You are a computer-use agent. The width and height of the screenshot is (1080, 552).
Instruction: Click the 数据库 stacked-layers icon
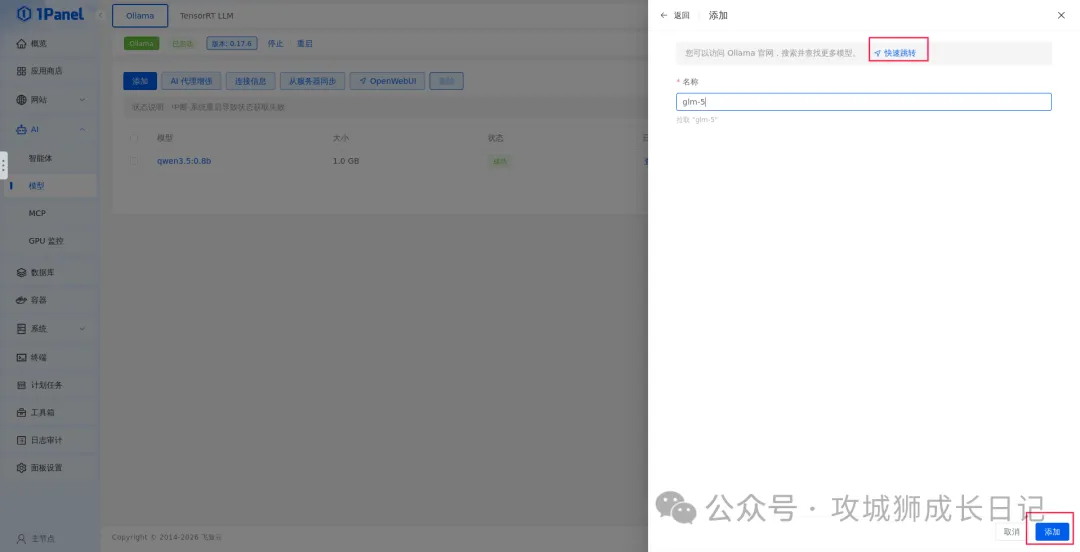click(x=21, y=272)
